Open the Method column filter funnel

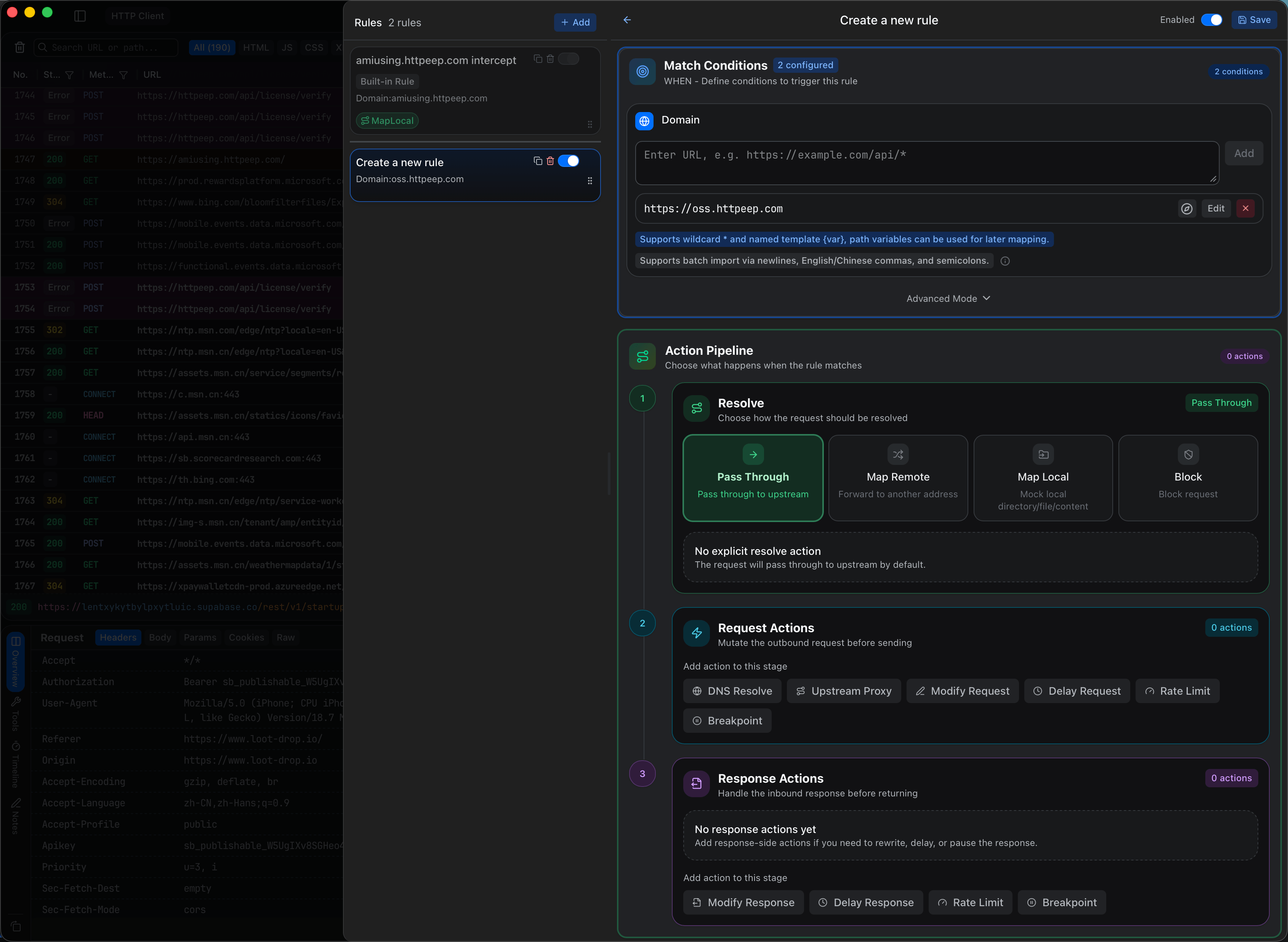click(123, 75)
